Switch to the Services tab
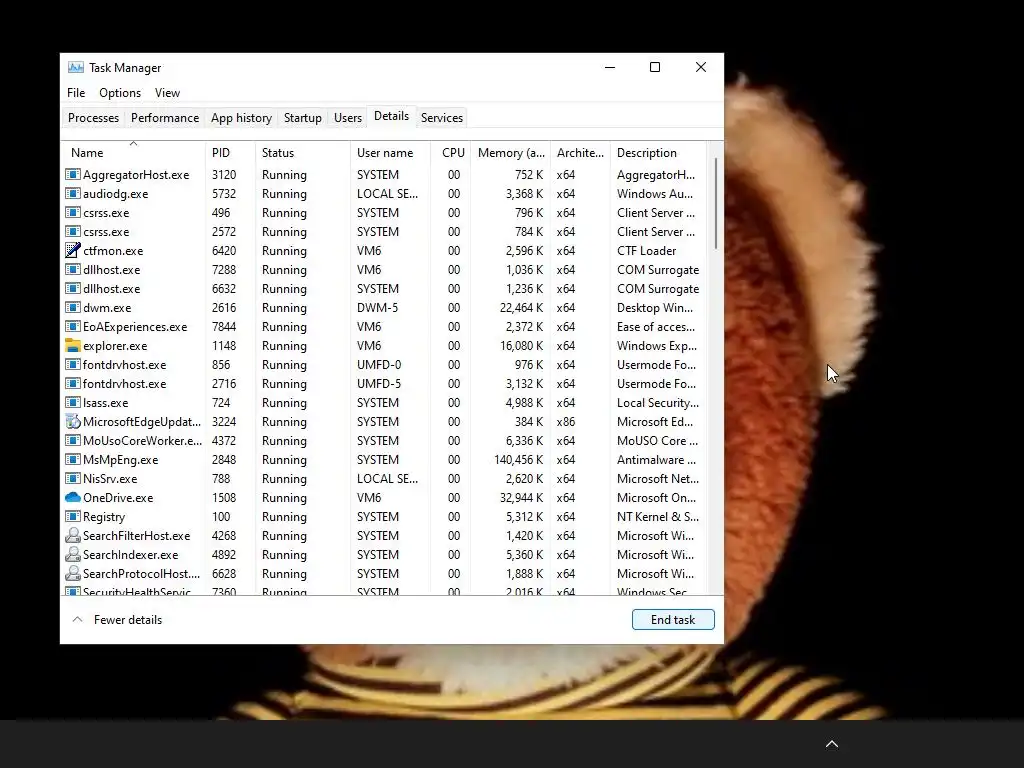 [441, 118]
